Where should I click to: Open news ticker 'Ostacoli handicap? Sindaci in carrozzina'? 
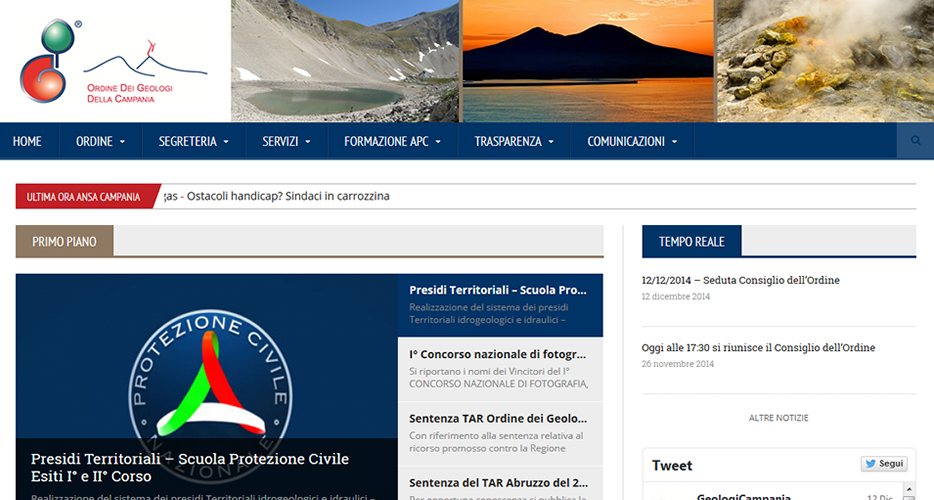tap(288, 196)
